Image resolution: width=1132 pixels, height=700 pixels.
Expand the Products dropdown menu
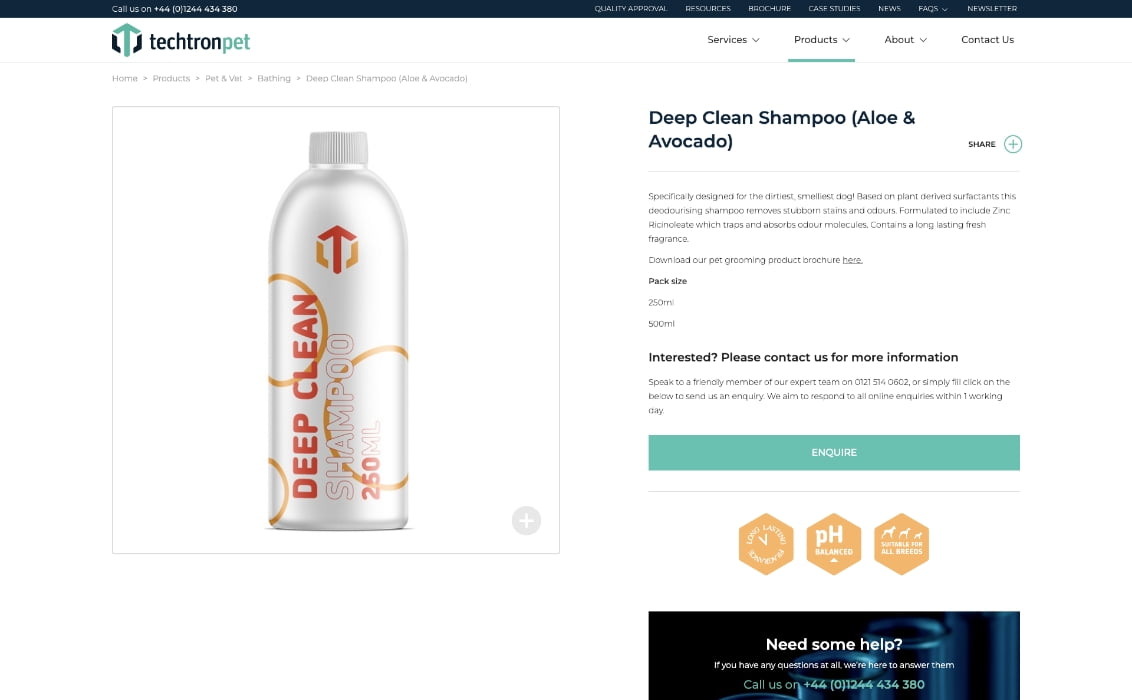[x=822, y=40]
